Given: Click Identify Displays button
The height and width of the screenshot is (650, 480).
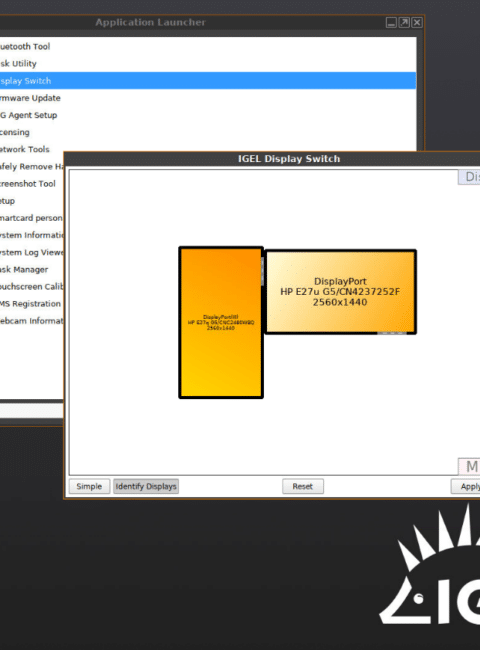Looking at the screenshot, I should [x=146, y=486].
